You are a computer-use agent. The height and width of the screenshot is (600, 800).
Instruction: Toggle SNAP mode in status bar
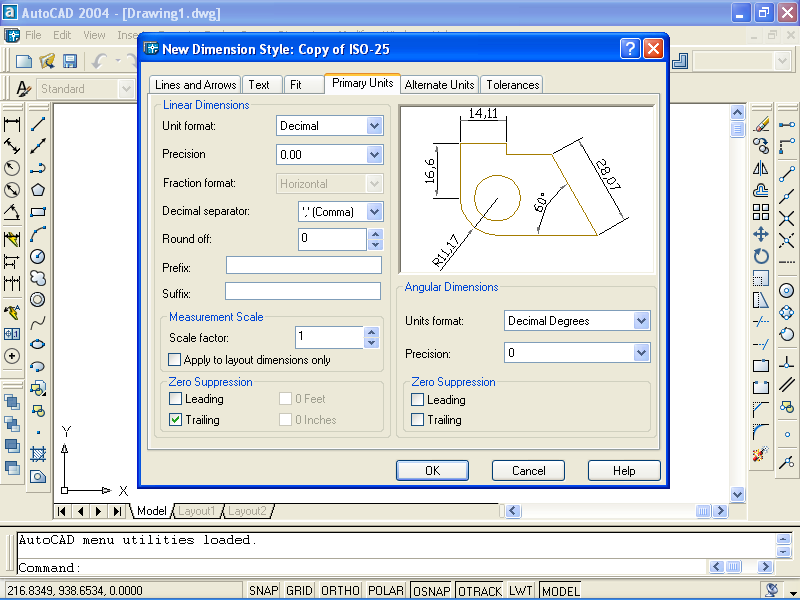point(263,590)
